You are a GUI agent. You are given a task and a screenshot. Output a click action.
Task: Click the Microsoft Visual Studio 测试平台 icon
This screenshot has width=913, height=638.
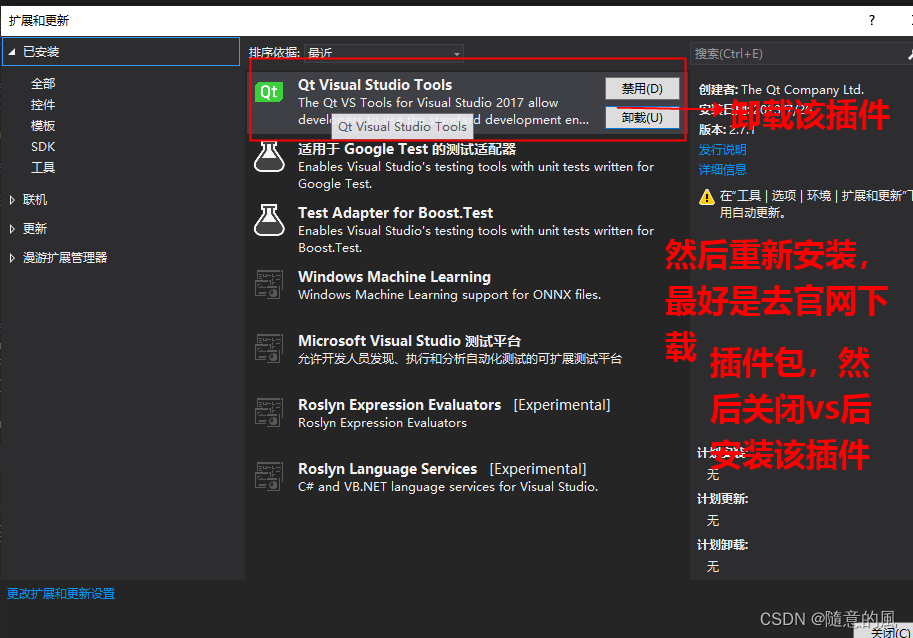click(x=269, y=348)
